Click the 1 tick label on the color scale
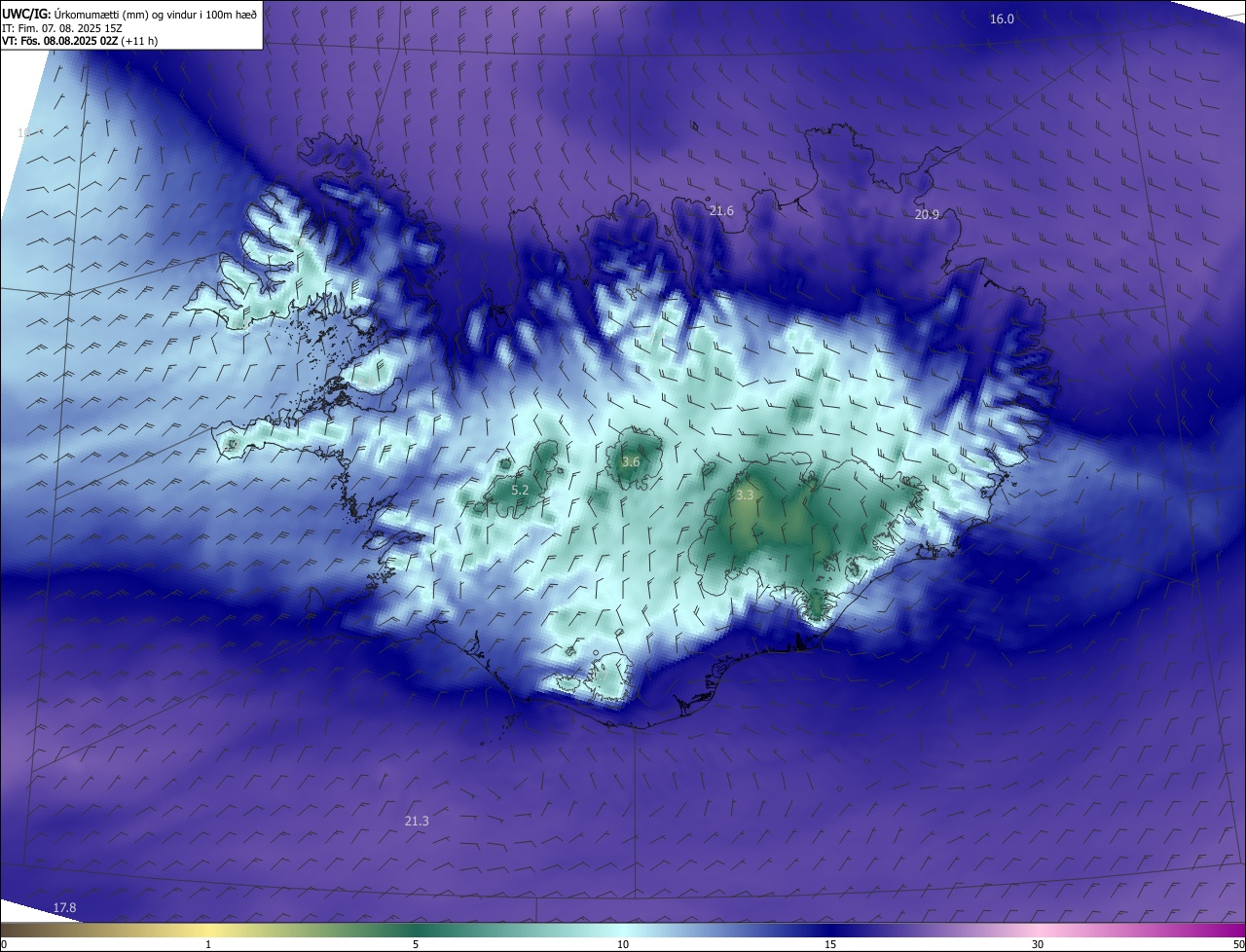The width and height of the screenshot is (1246, 952). 208,944
